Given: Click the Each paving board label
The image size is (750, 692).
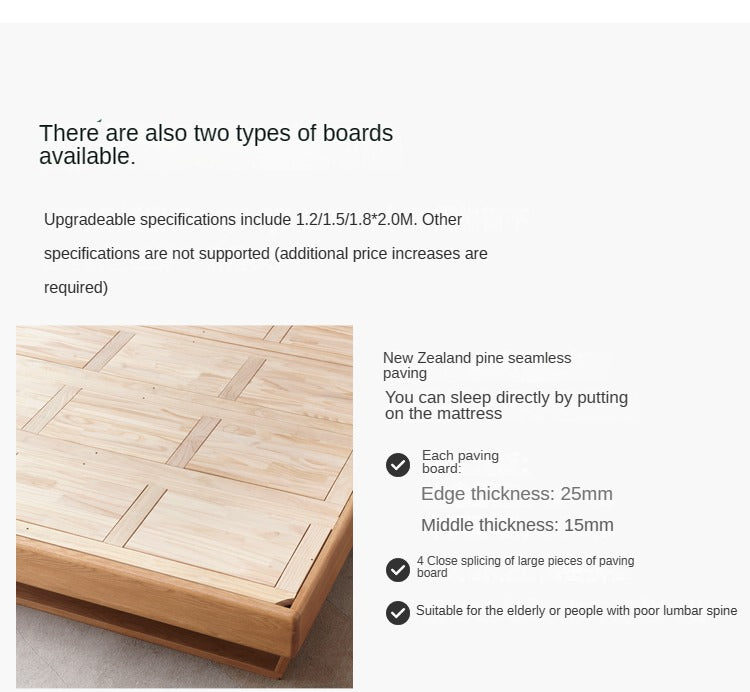Looking at the screenshot, I should (459, 461).
